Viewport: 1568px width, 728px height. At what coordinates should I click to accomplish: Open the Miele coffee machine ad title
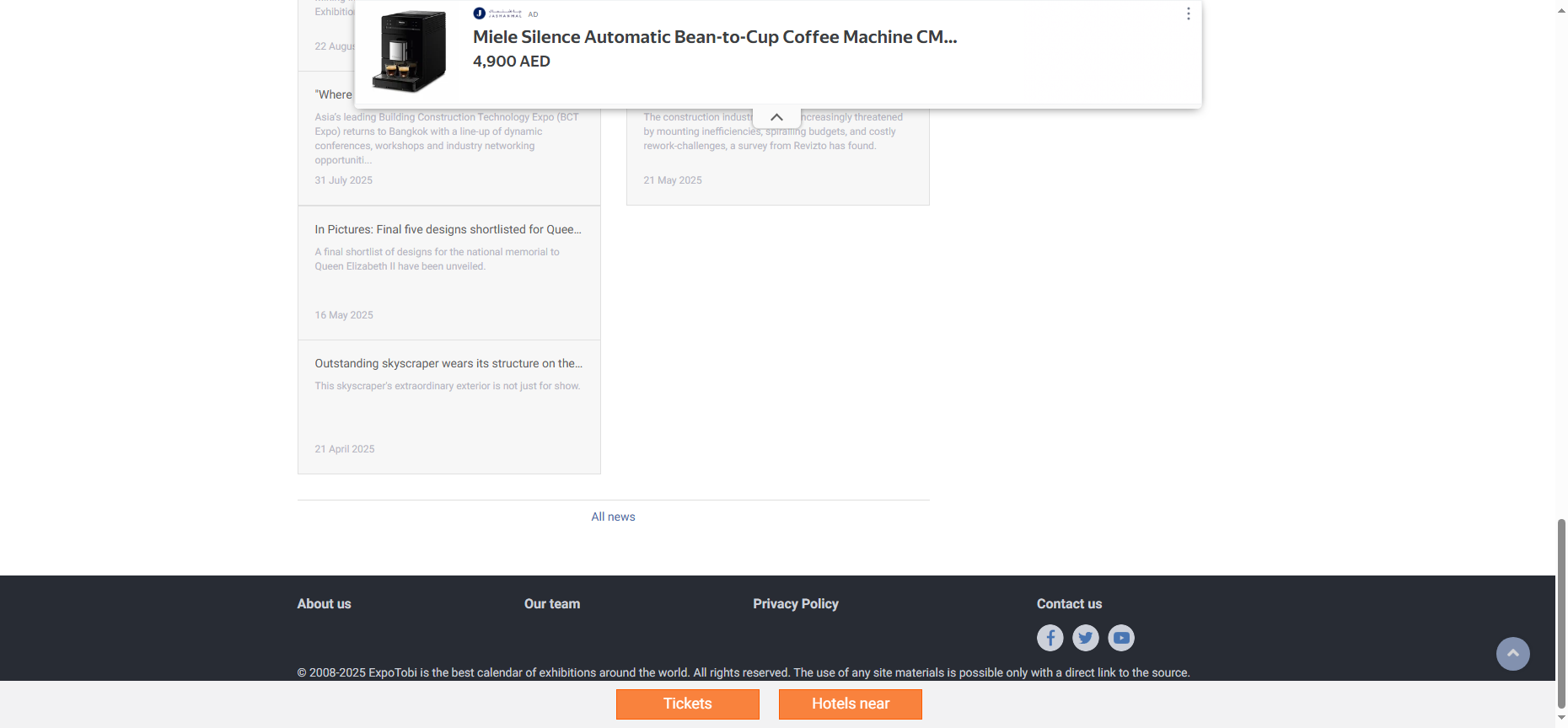[x=714, y=37]
